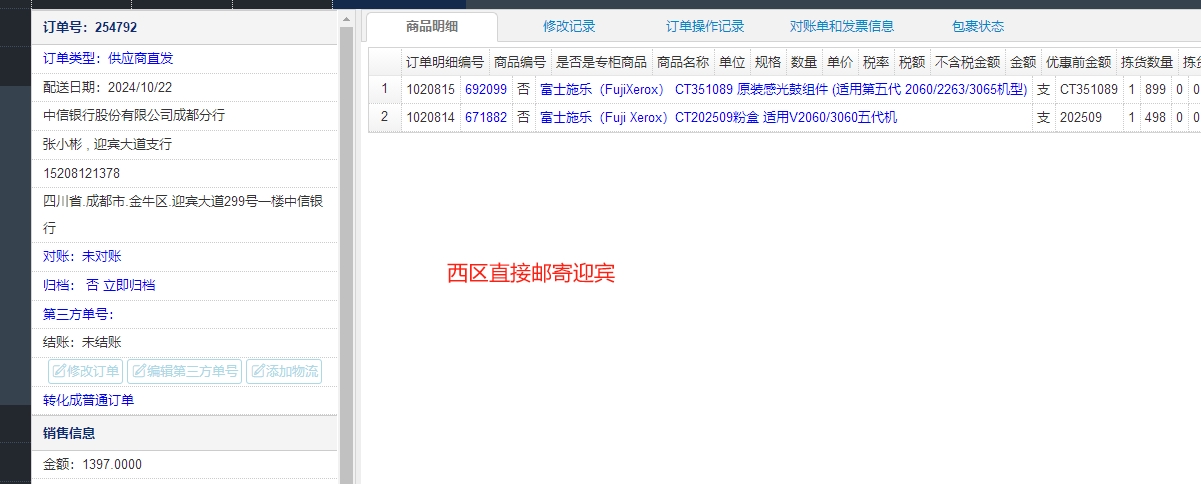
Task: Click the 配送日期：2024/10/22 row
Action: [185, 87]
